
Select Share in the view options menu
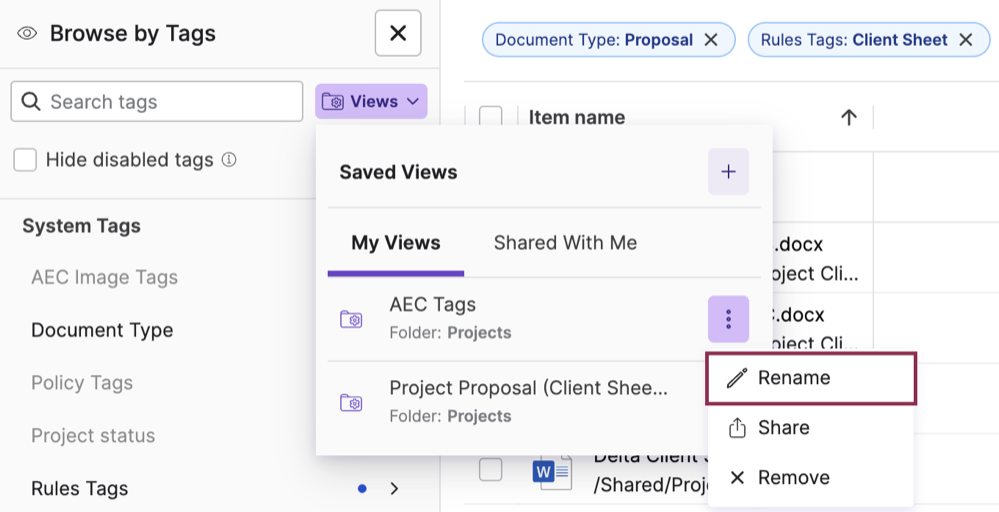point(783,428)
